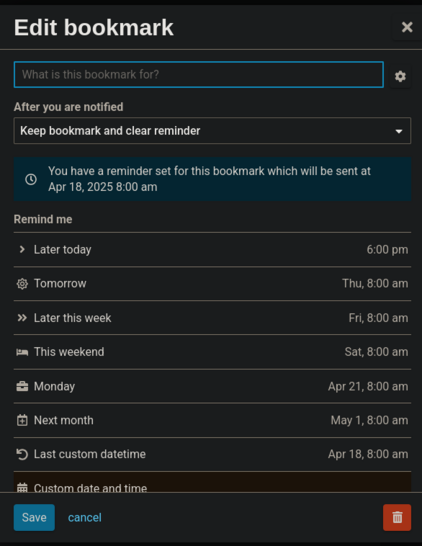Viewport: 422px width, 546px height.
Task: Open bookmark options gear icon
Action: [400, 76]
